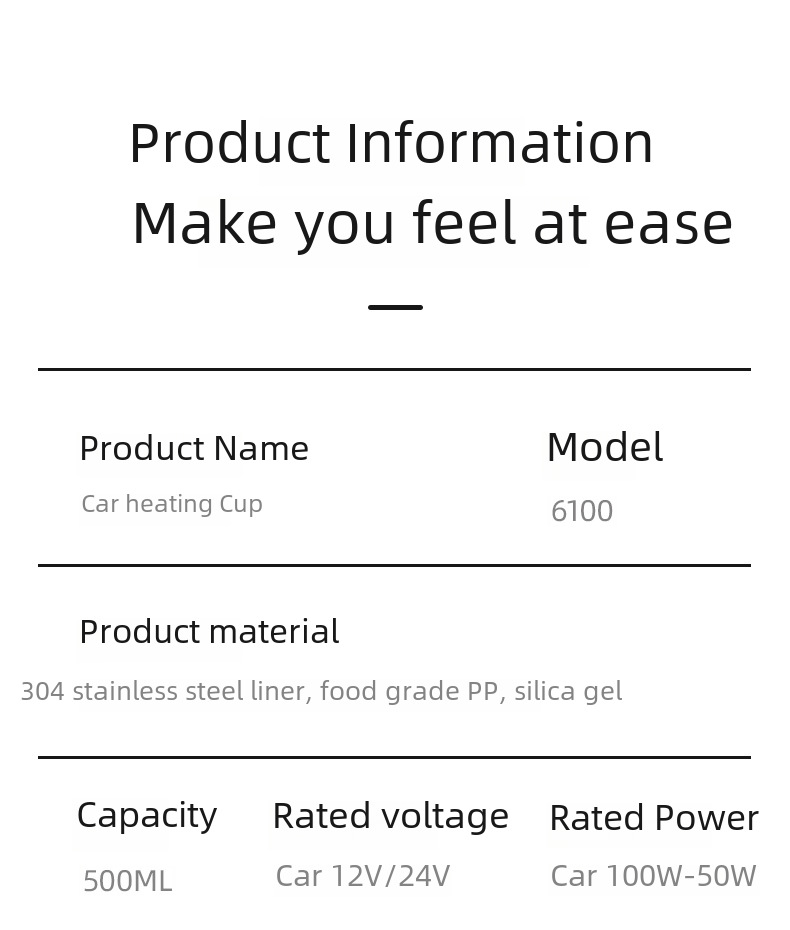The height and width of the screenshot is (930, 790).
Task: Click the "Product Information" heading
Action: (391, 143)
